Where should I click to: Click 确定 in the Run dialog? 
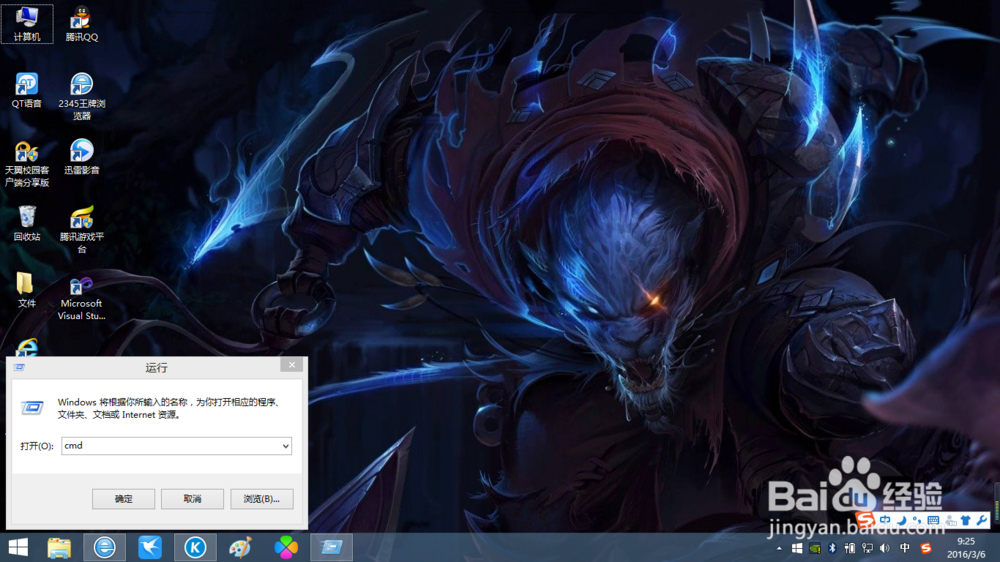coord(123,499)
